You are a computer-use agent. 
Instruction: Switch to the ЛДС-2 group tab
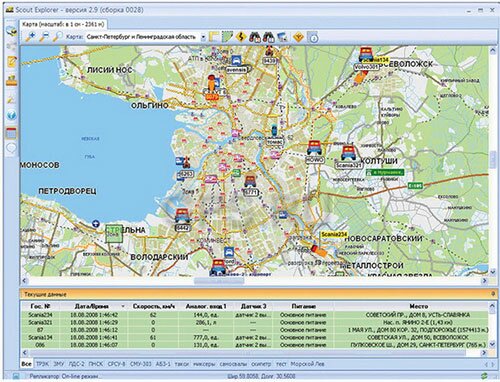tap(77, 364)
